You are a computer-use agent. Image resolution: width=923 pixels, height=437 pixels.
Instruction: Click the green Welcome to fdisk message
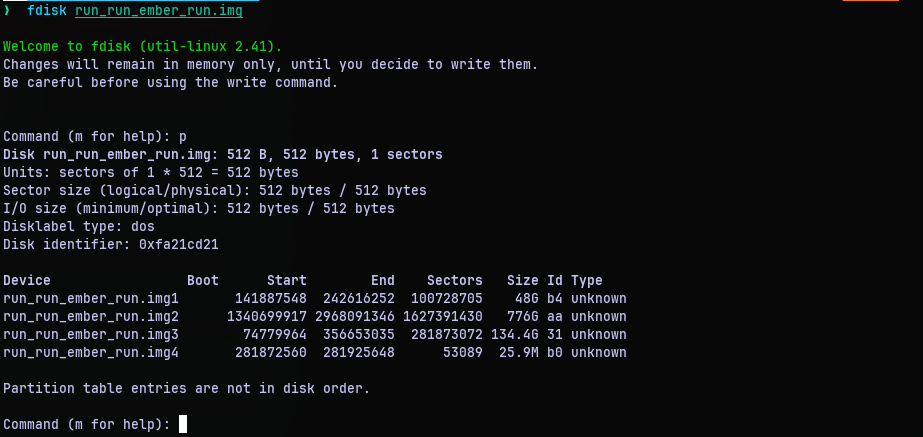pos(143,47)
